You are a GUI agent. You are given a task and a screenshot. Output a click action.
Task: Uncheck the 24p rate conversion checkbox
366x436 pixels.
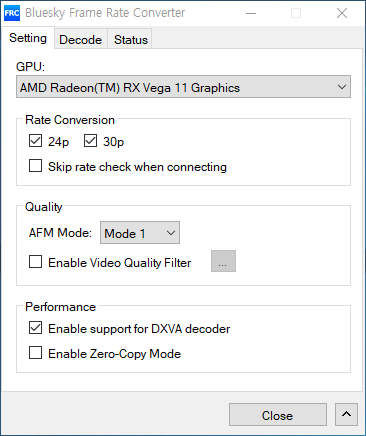[x=35, y=141]
